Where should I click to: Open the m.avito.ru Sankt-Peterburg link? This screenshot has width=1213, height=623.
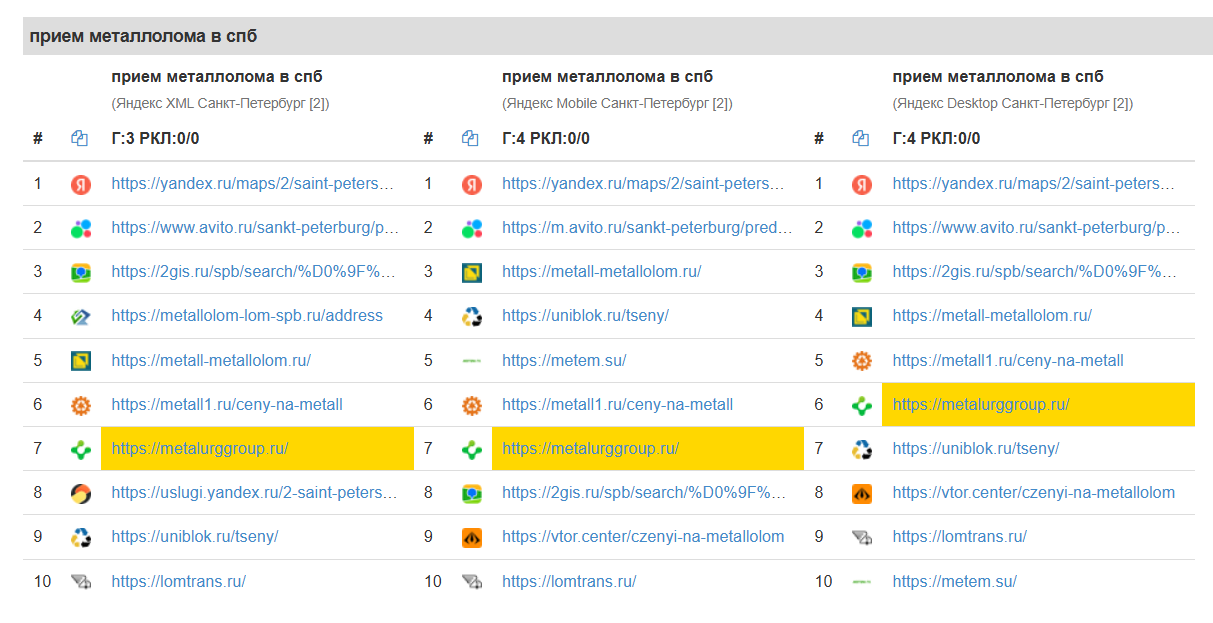pos(646,228)
